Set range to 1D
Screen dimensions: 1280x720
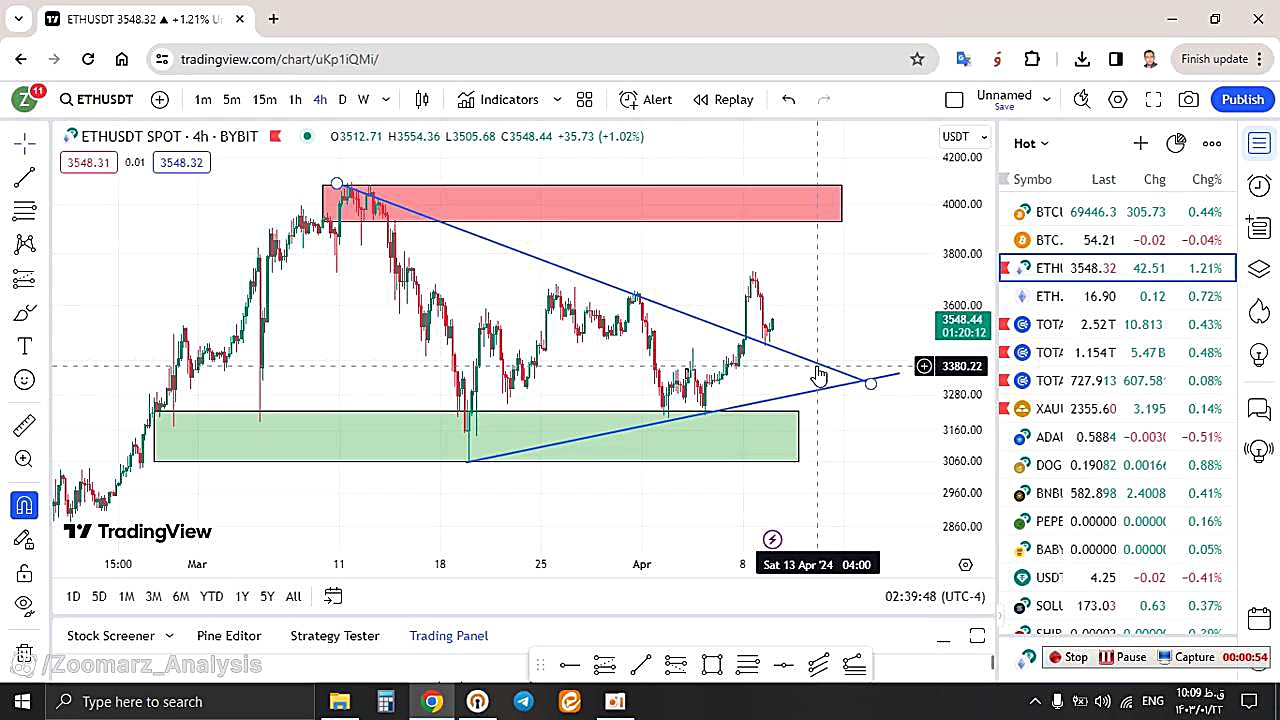pos(73,596)
